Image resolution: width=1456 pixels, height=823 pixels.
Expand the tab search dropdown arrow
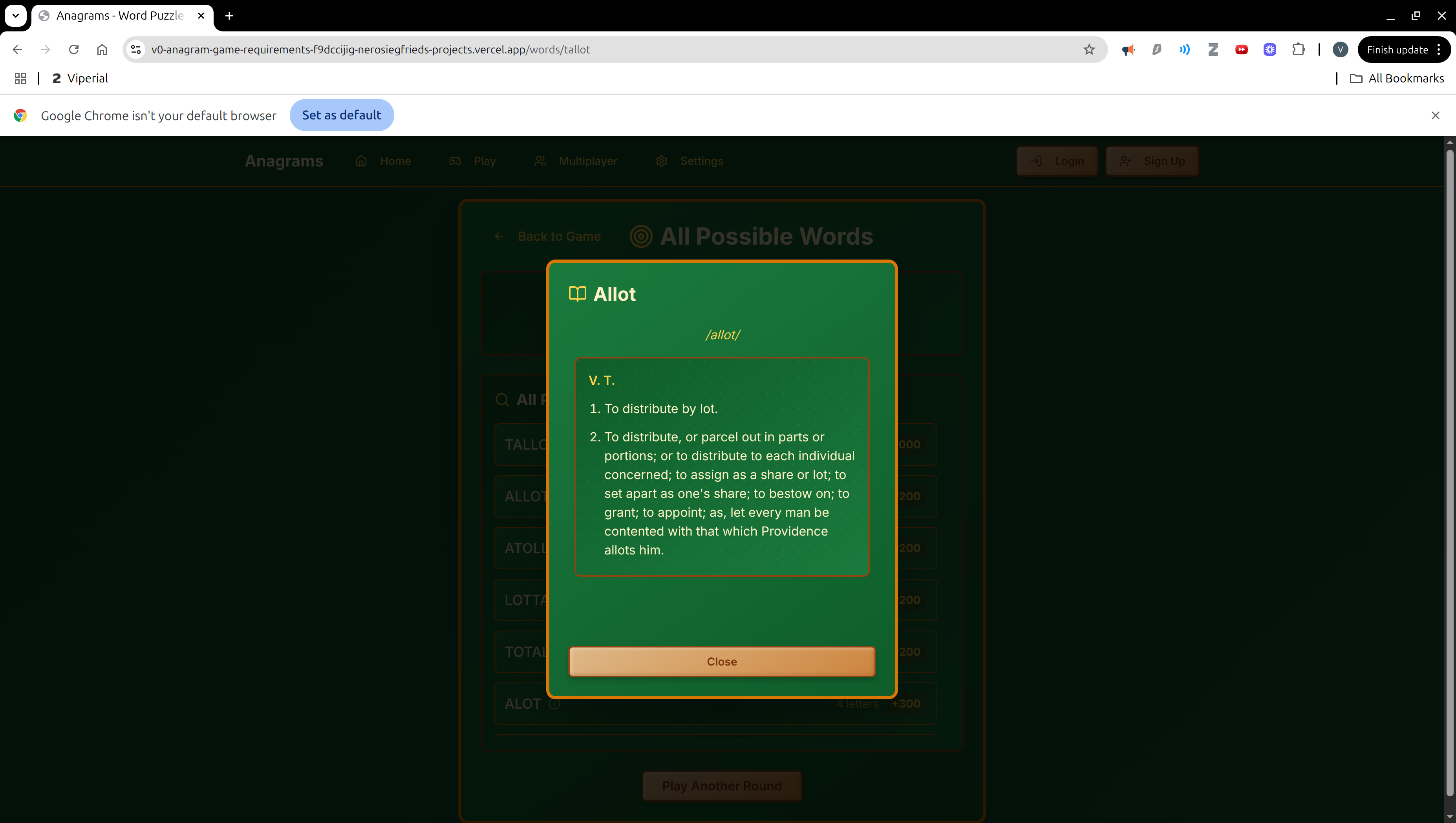[x=15, y=16]
